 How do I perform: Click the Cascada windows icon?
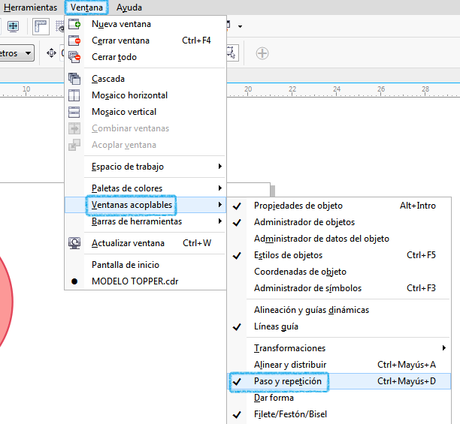pyautogui.click(x=74, y=79)
